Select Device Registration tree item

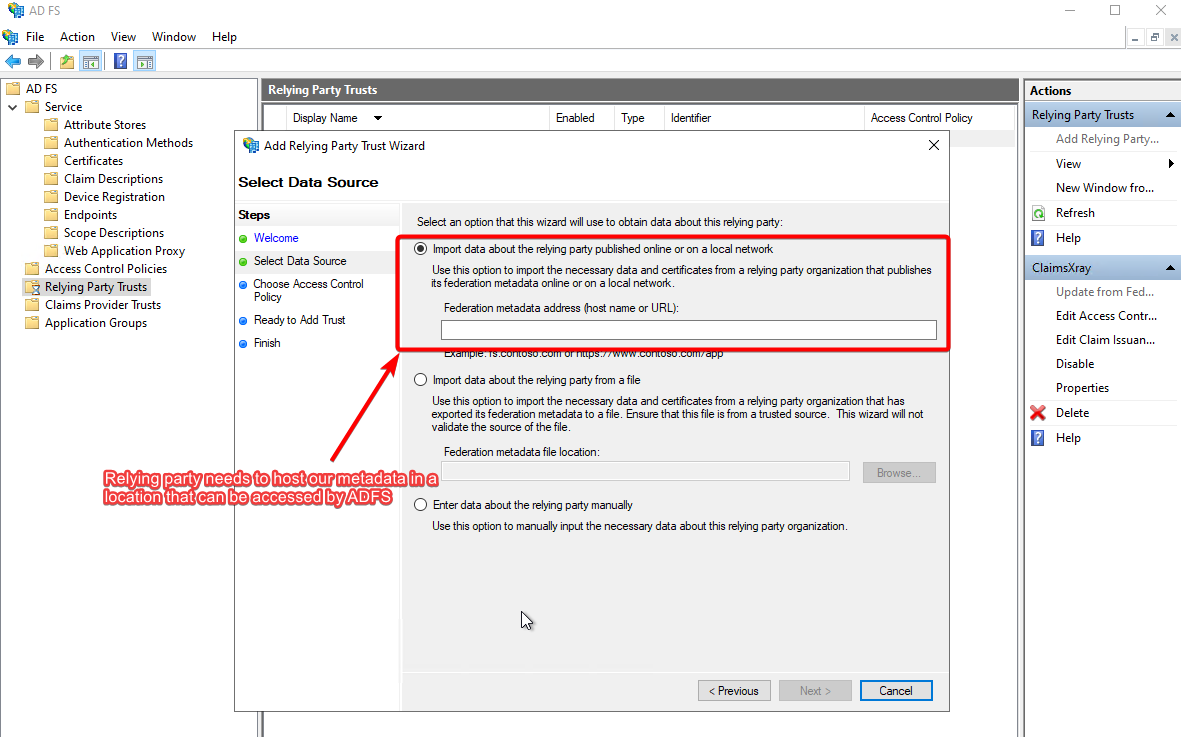114,197
